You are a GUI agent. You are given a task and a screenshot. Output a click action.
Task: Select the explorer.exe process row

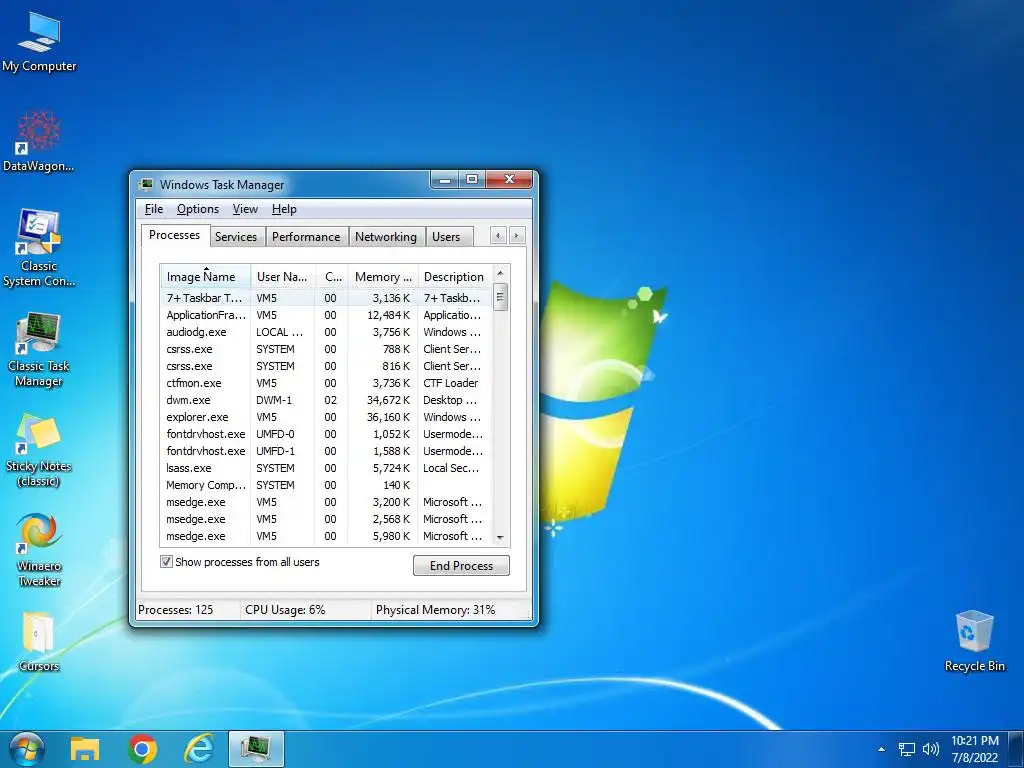tap(326, 417)
